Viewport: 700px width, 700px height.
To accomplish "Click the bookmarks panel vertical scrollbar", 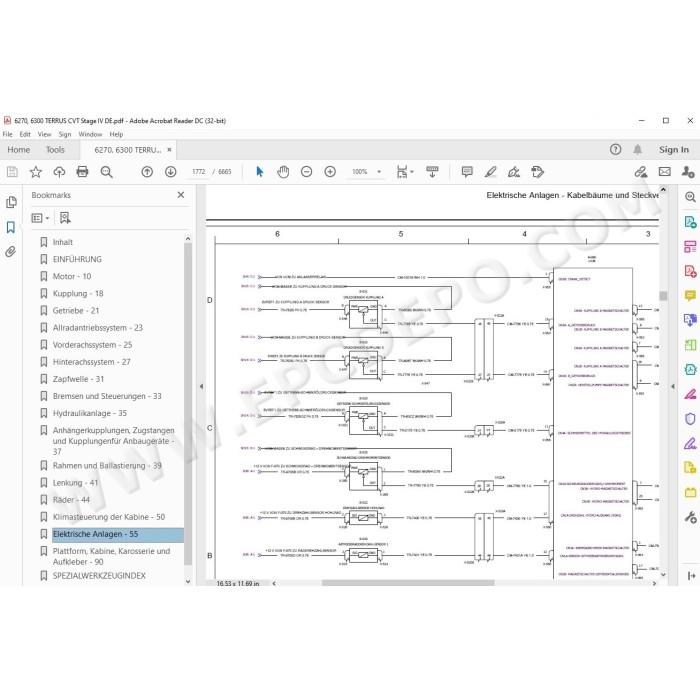I will click(x=188, y=404).
